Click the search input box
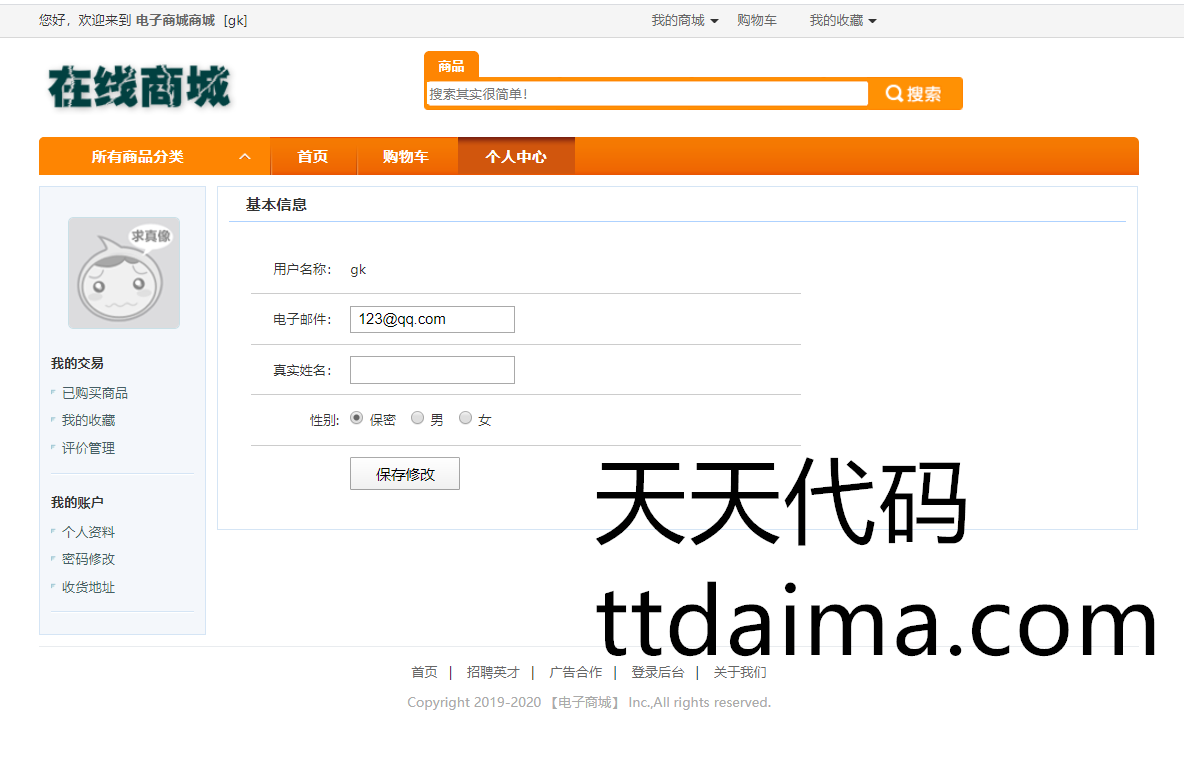This screenshot has height=770, width=1184. coord(647,94)
